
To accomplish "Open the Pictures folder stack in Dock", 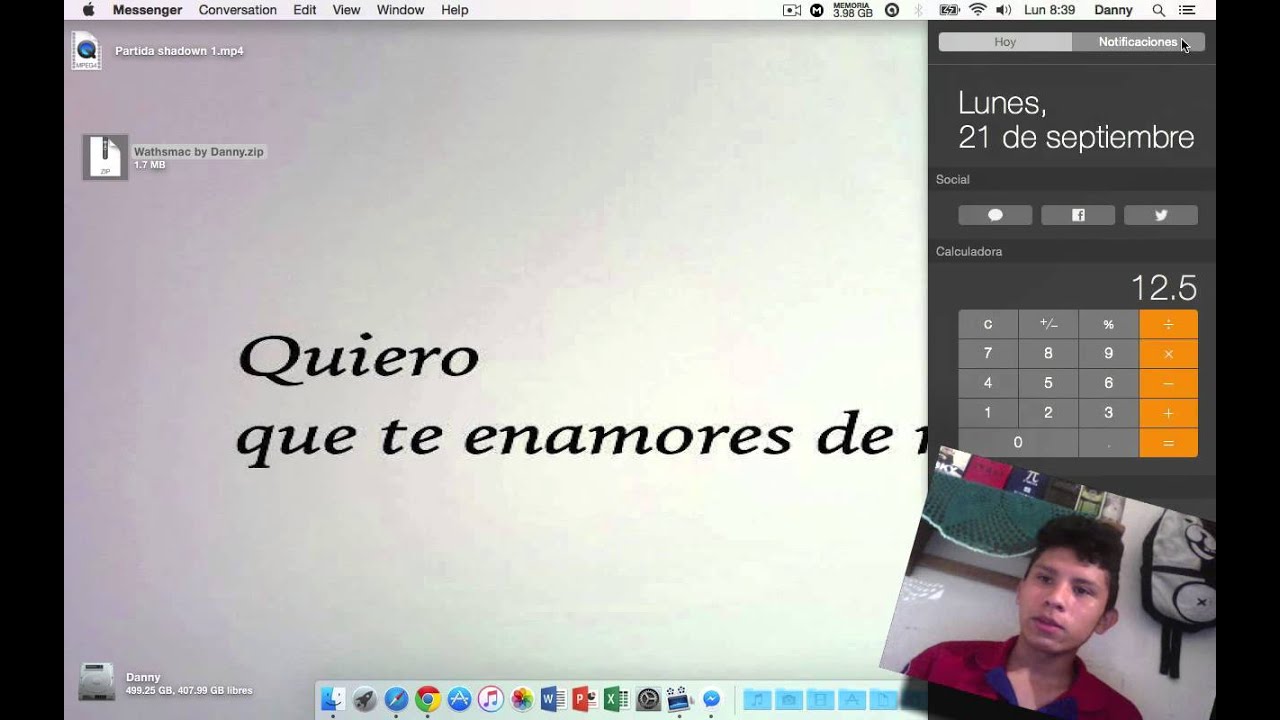I will [x=789, y=700].
